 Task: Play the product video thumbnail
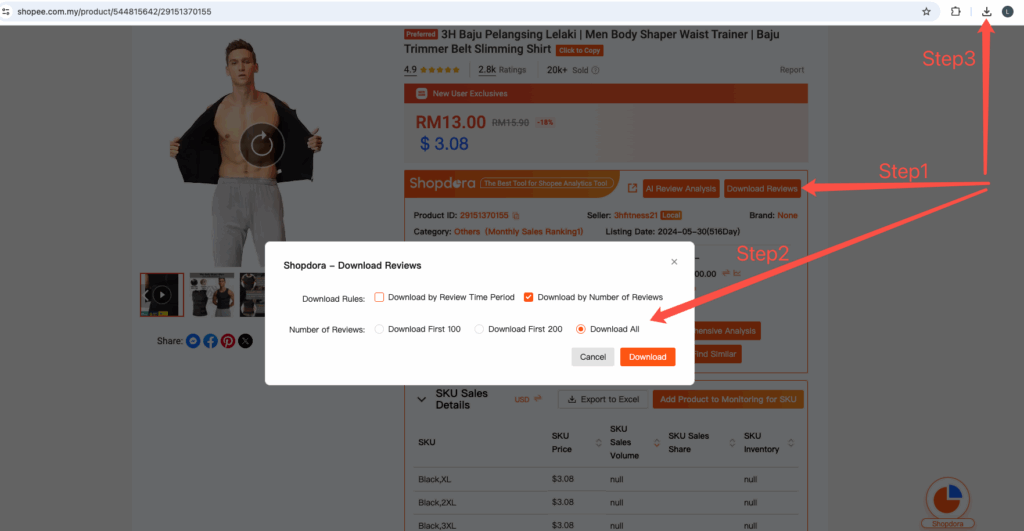pyautogui.click(x=161, y=295)
